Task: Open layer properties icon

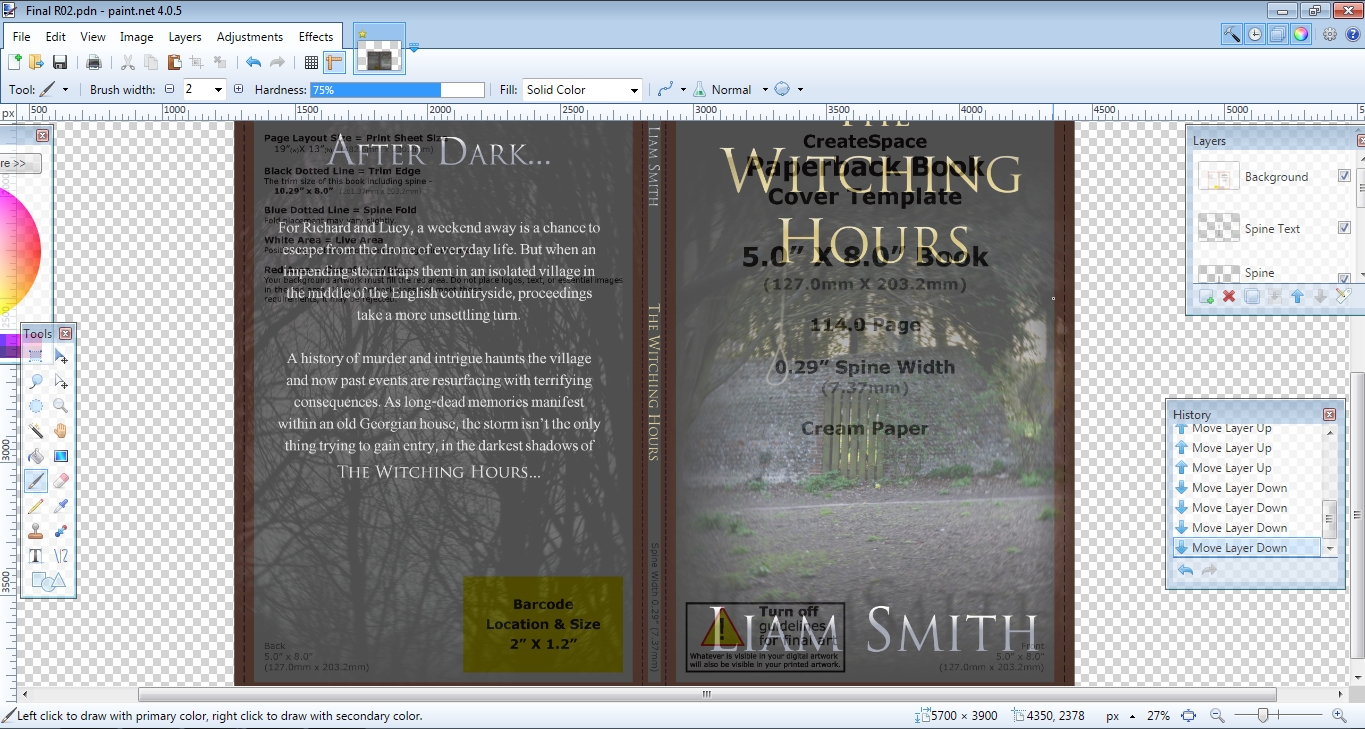Action: coord(1343,296)
